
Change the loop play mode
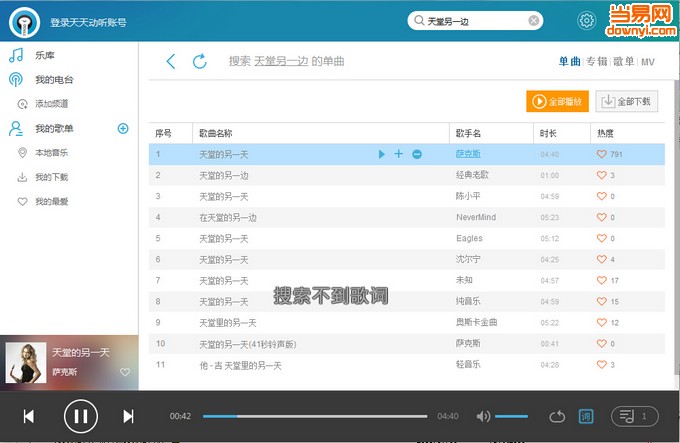tap(557, 417)
